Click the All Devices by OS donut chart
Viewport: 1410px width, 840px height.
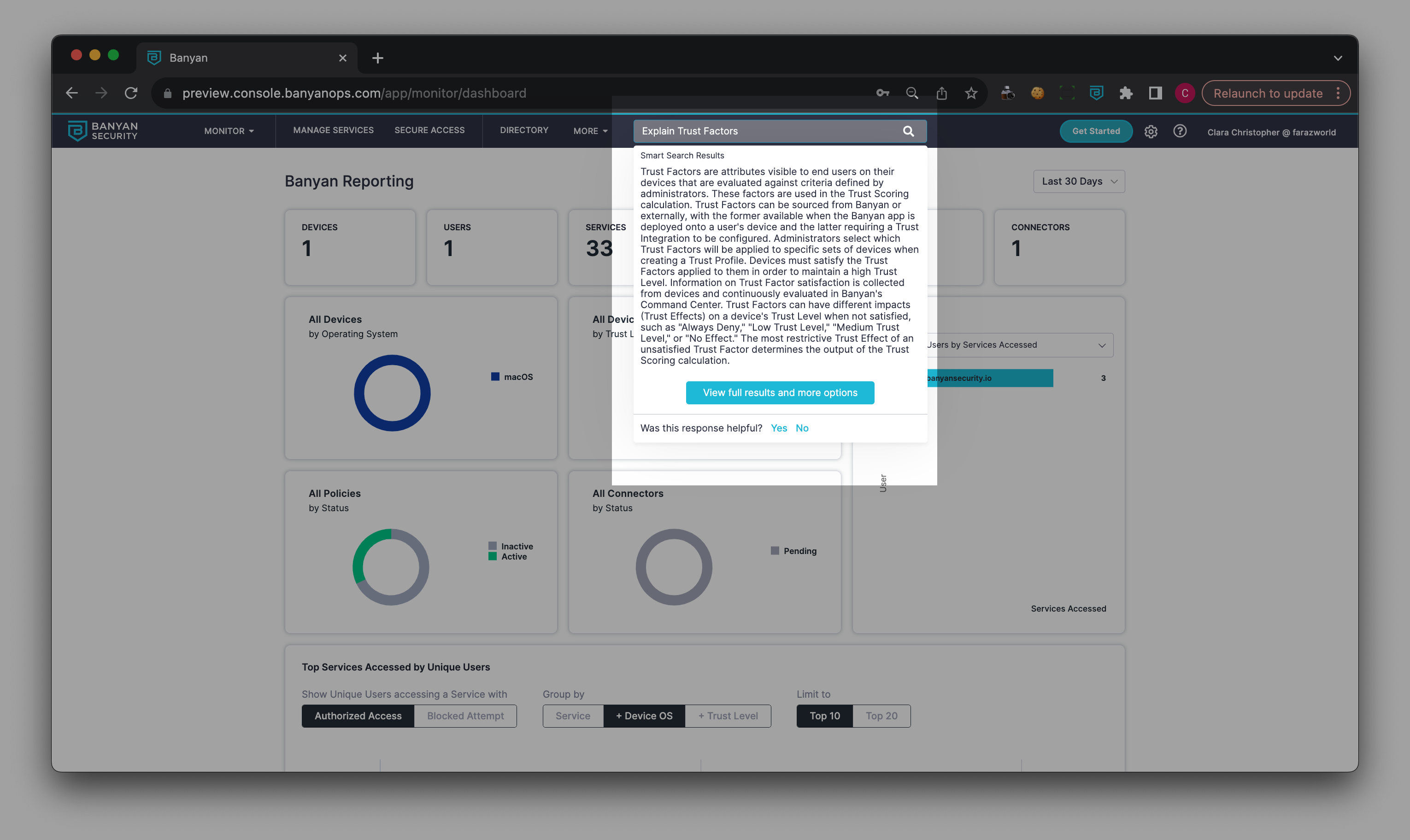(x=392, y=393)
